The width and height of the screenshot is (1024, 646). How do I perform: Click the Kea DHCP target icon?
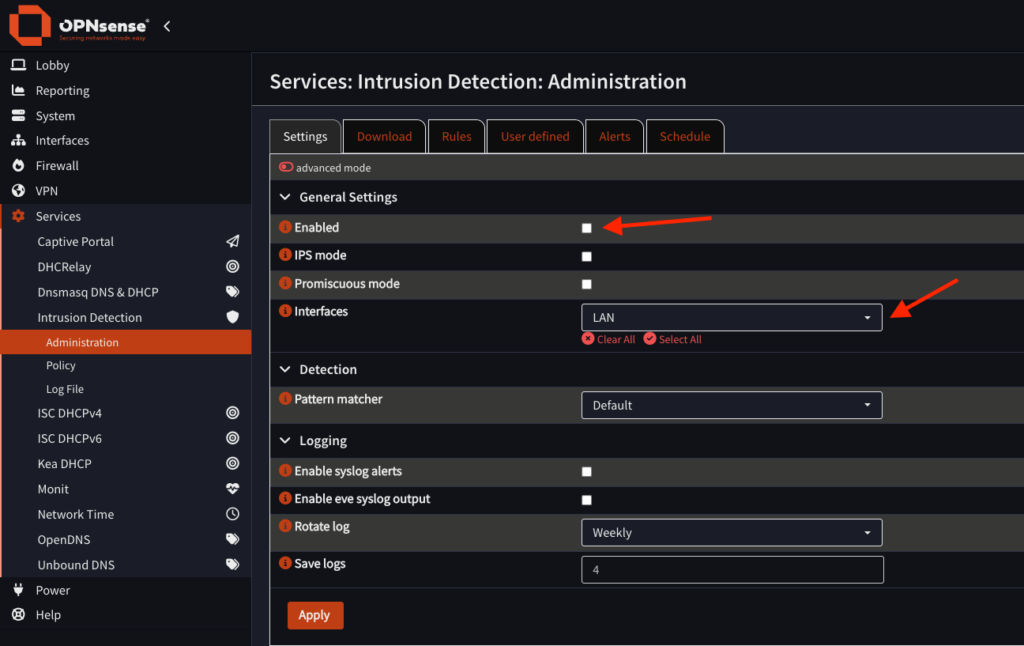click(x=232, y=463)
